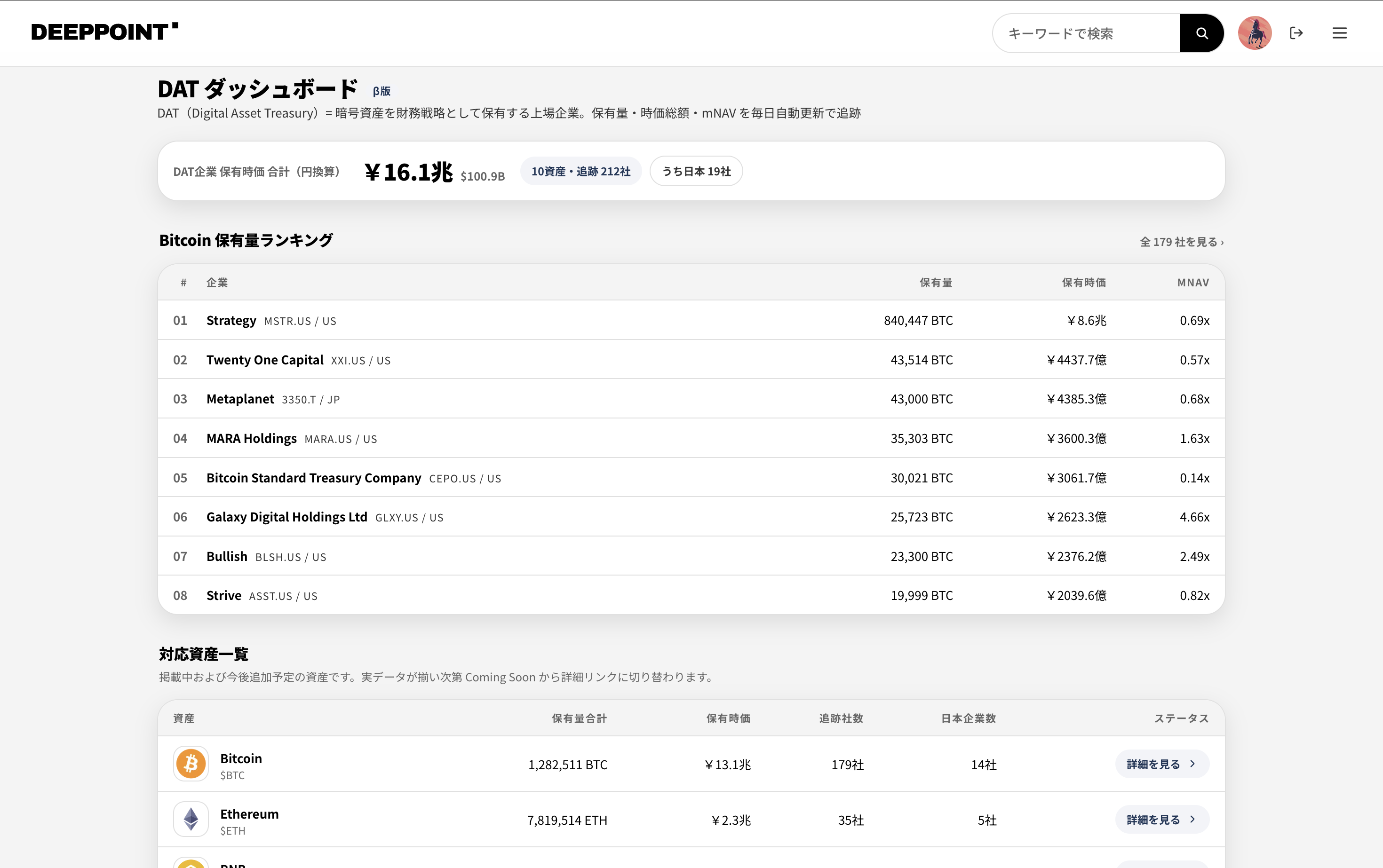Click the 14社 Japanese companies count
This screenshot has height=868, width=1383.
coord(984,765)
